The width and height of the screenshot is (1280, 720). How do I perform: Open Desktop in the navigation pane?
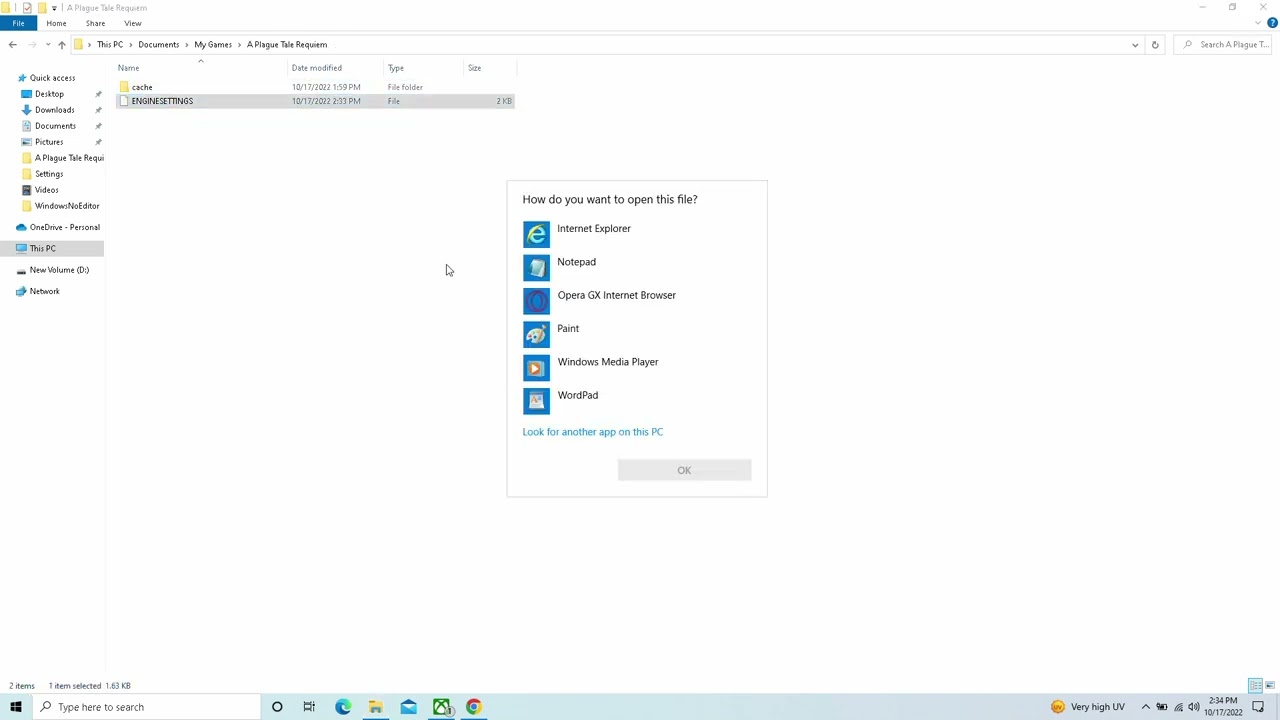click(49, 94)
